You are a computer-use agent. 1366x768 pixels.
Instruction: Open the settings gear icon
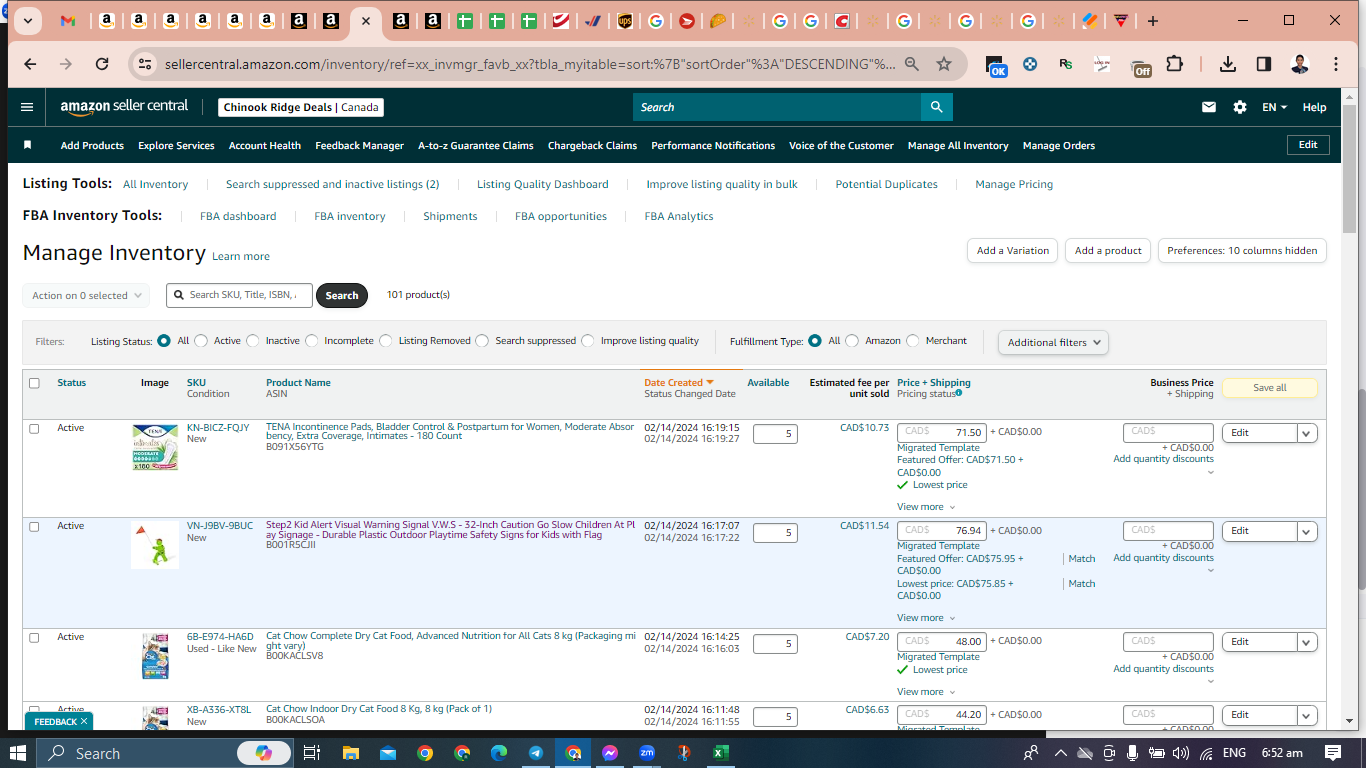[x=1240, y=107]
